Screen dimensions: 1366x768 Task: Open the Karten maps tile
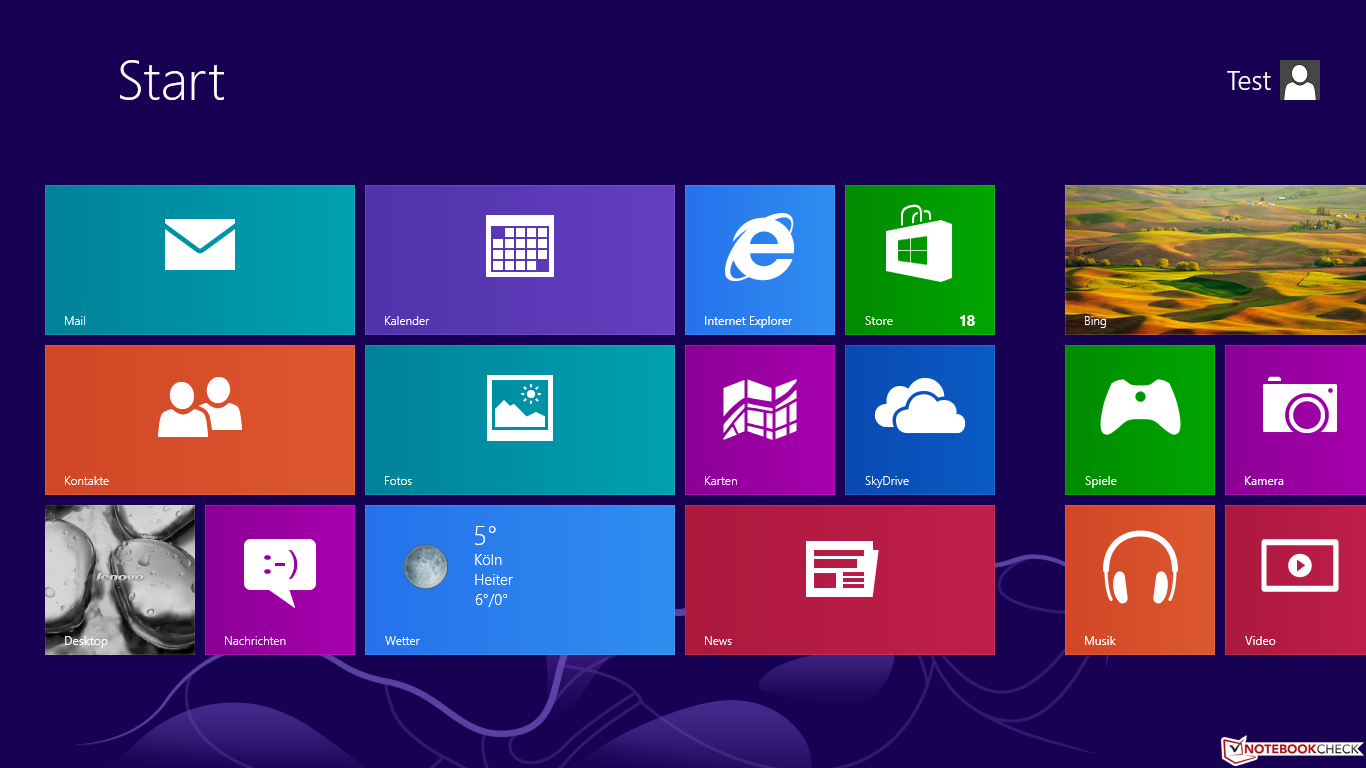tap(760, 420)
